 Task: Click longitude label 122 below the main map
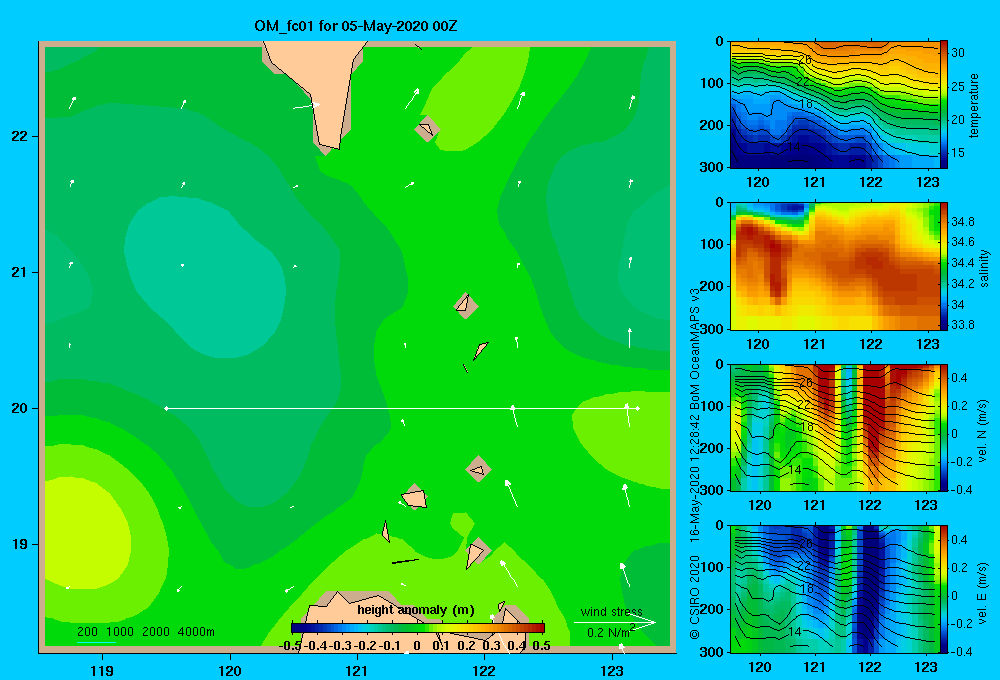[484, 670]
